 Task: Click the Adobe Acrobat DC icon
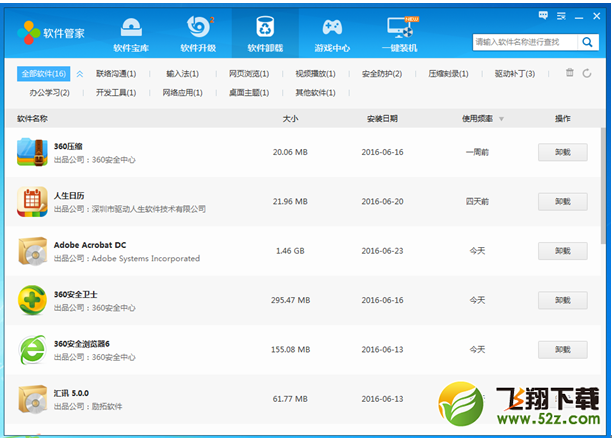(32, 251)
